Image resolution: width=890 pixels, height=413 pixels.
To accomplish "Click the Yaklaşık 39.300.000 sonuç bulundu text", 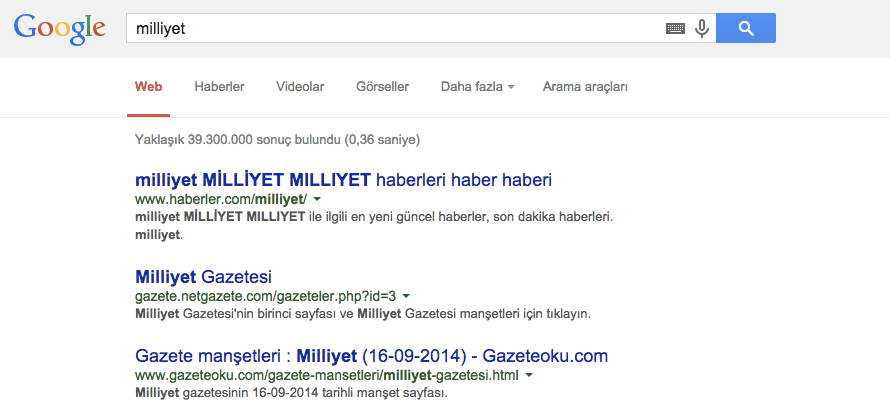I will (278, 140).
